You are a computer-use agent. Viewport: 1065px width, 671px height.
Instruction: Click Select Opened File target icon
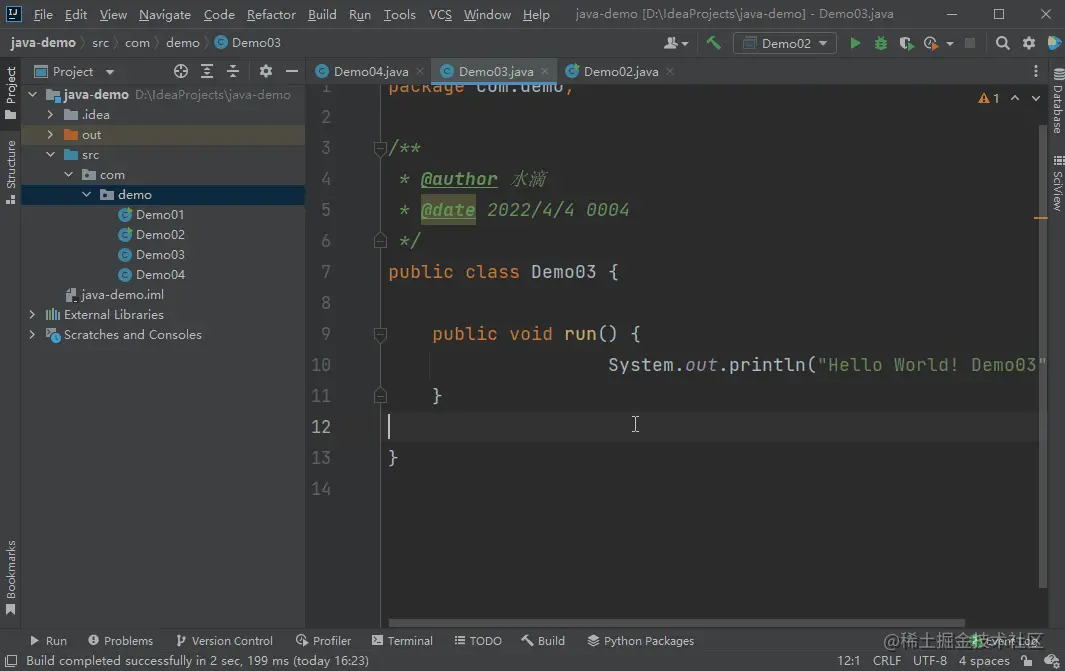coord(181,71)
